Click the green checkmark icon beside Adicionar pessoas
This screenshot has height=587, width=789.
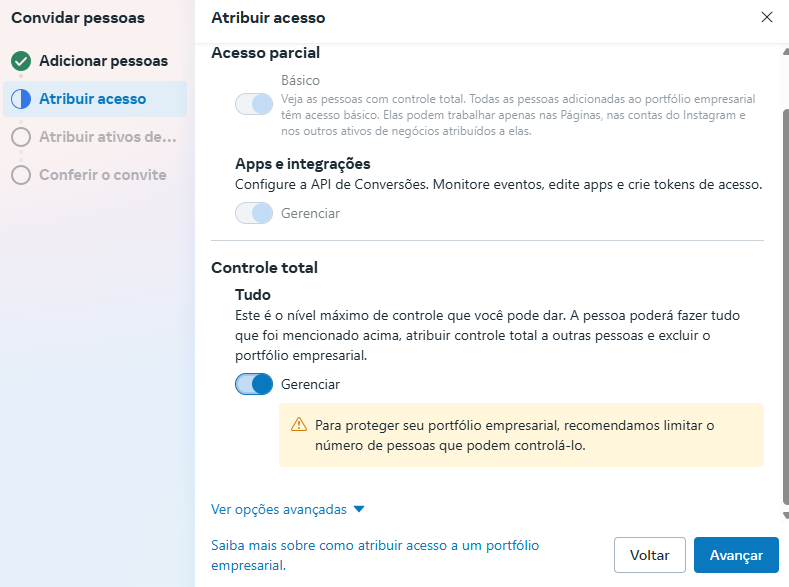pyautogui.click(x=21, y=61)
